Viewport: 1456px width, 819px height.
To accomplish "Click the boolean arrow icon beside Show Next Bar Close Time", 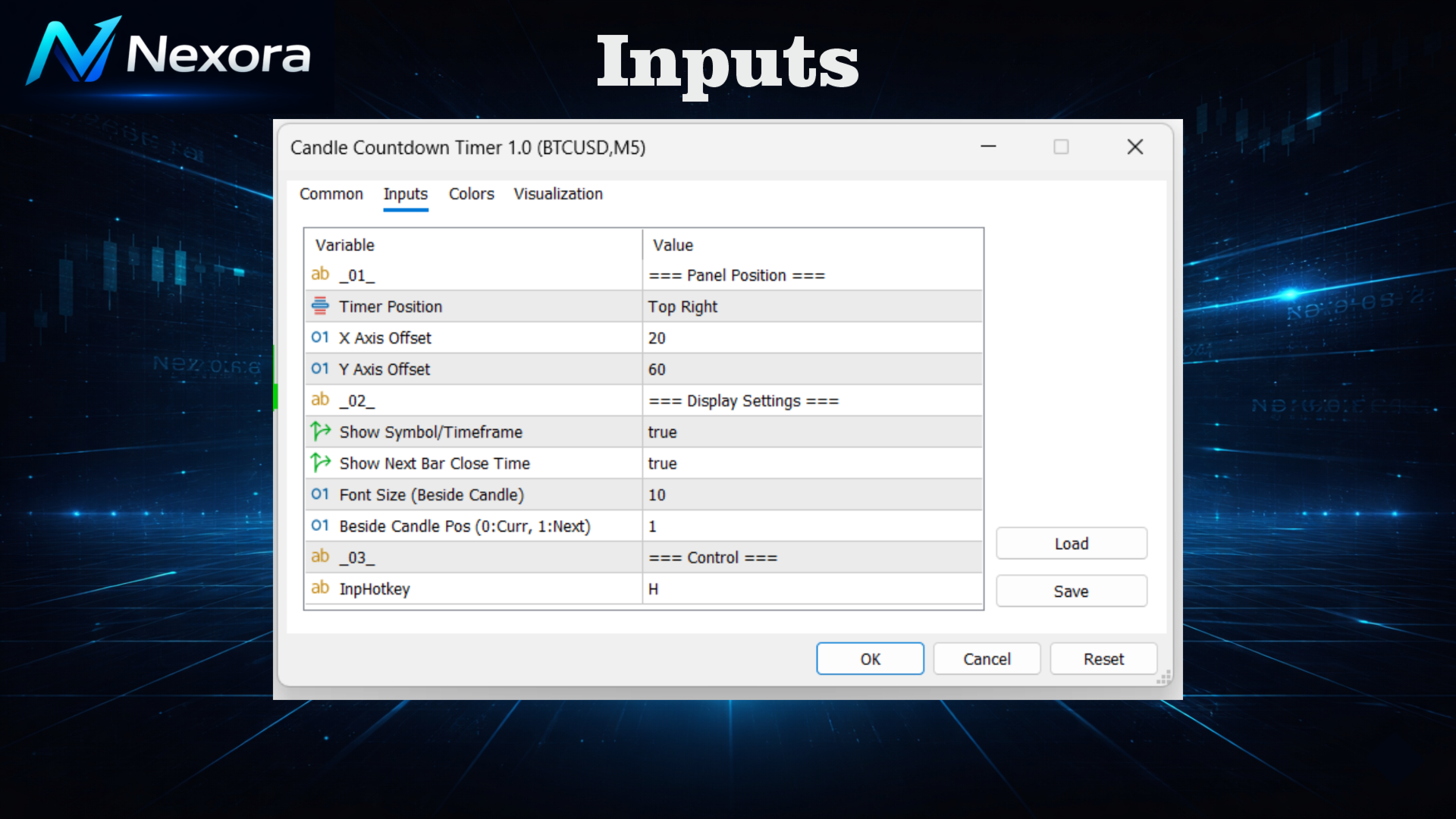I will pyautogui.click(x=321, y=463).
